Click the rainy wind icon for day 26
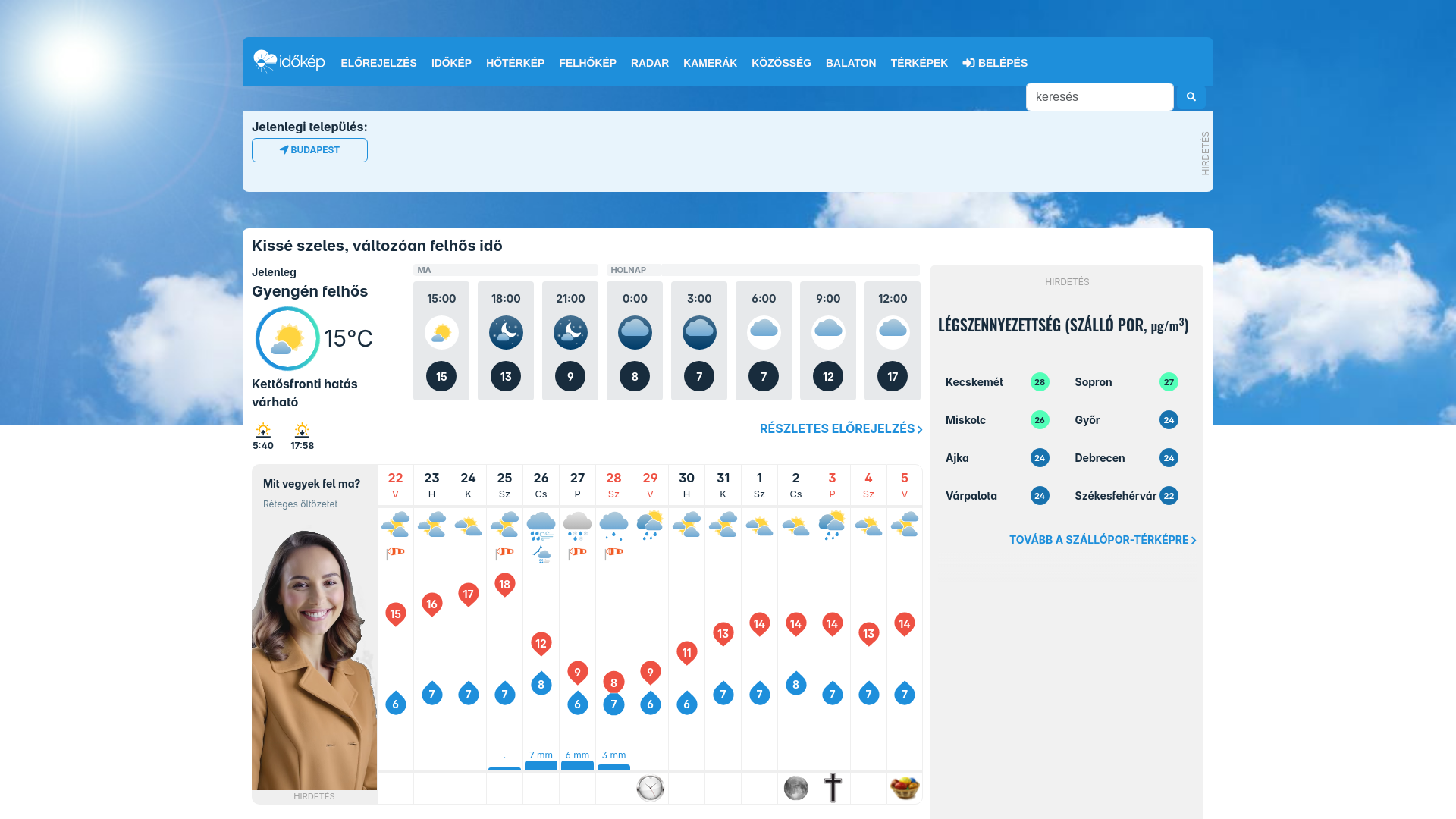This screenshot has width=1456, height=819. click(x=541, y=526)
